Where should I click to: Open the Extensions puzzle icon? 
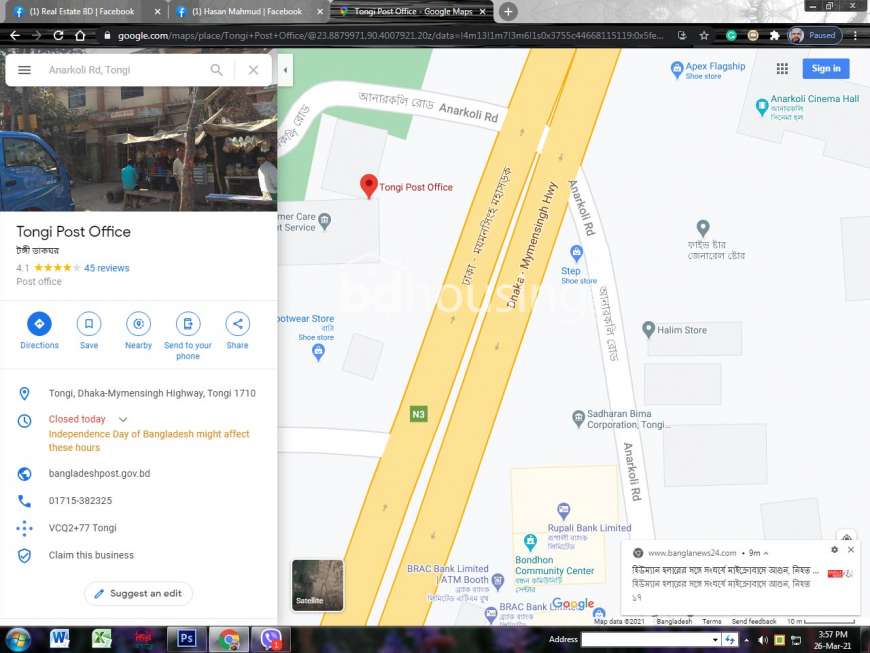[x=774, y=36]
